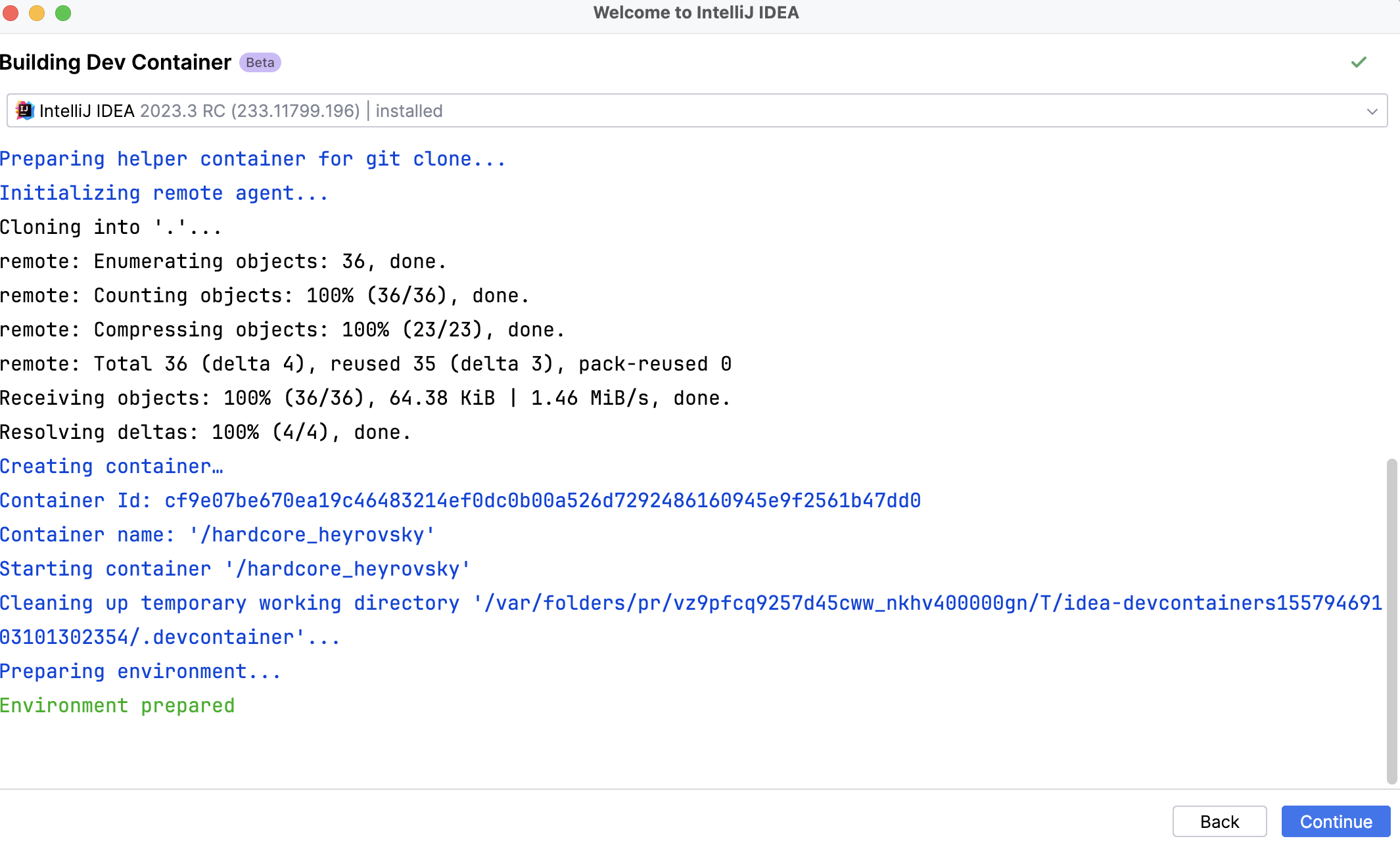This screenshot has height=845, width=1400.
Task: Expand the IDE version dropdown chevron
Action: (x=1372, y=111)
